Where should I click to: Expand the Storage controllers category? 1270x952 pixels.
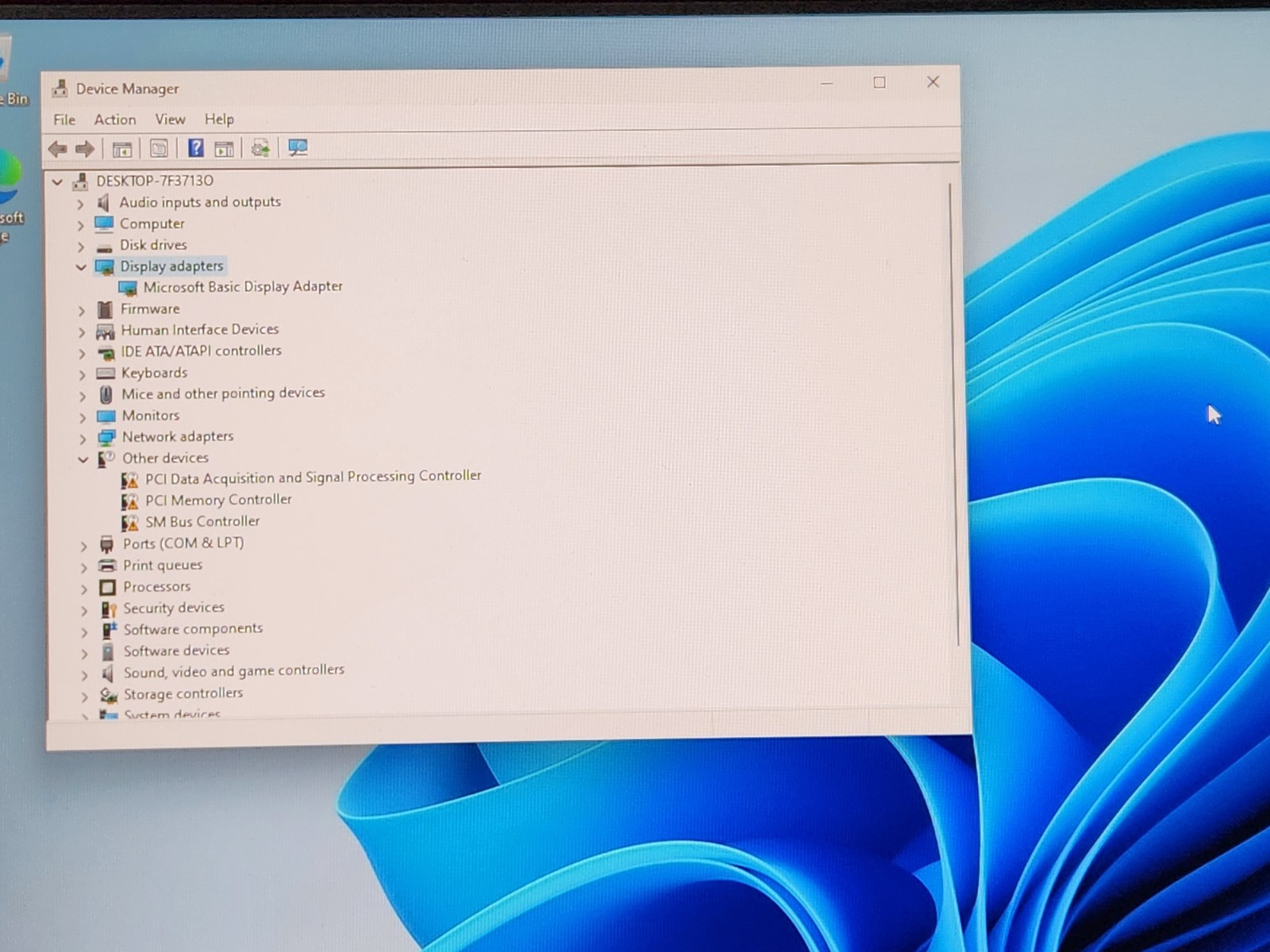coord(85,697)
